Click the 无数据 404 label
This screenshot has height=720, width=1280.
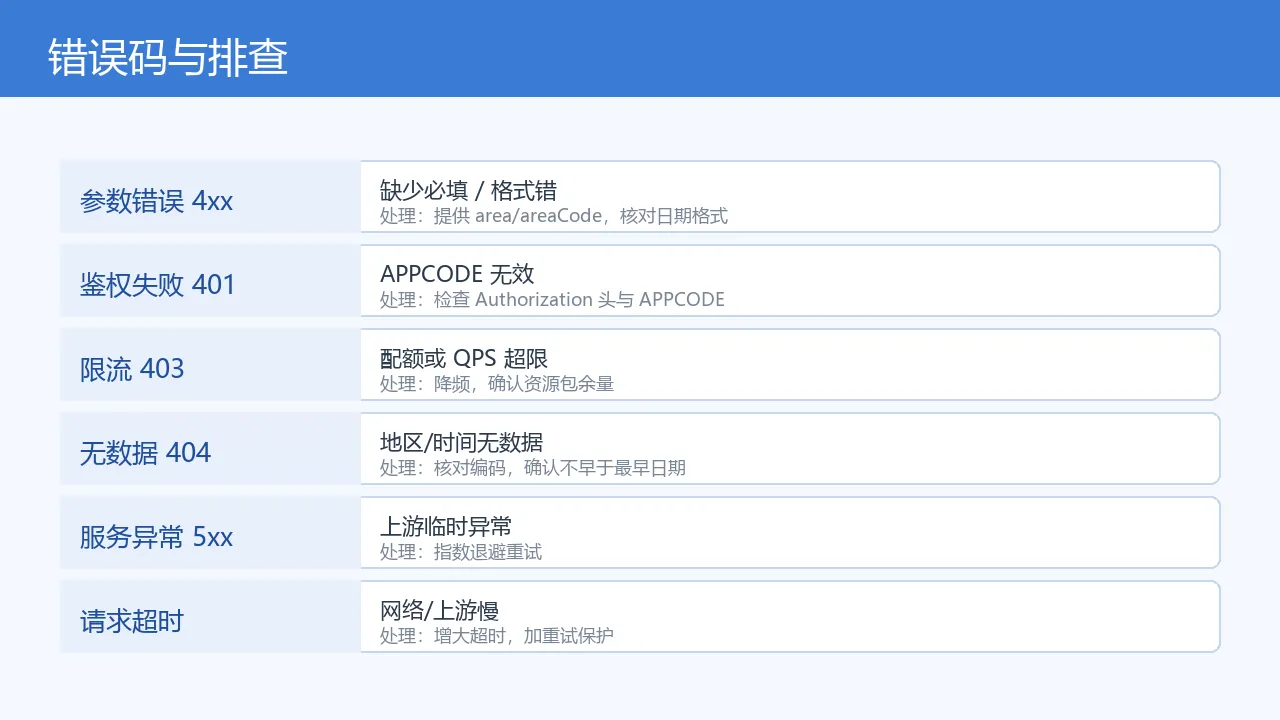(x=145, y=453)
